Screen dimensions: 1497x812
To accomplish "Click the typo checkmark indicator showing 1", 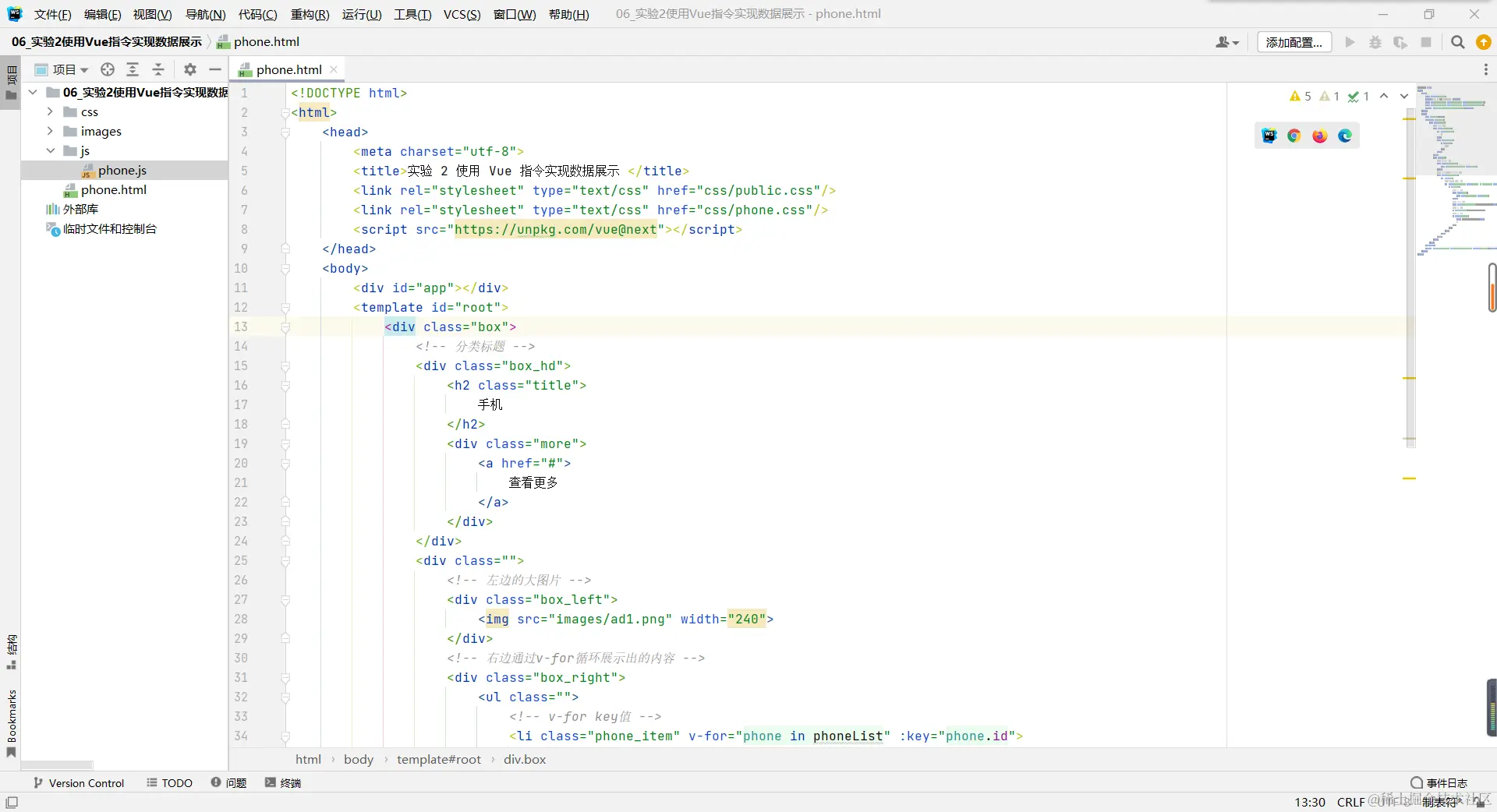I will tap(1358, 96).
